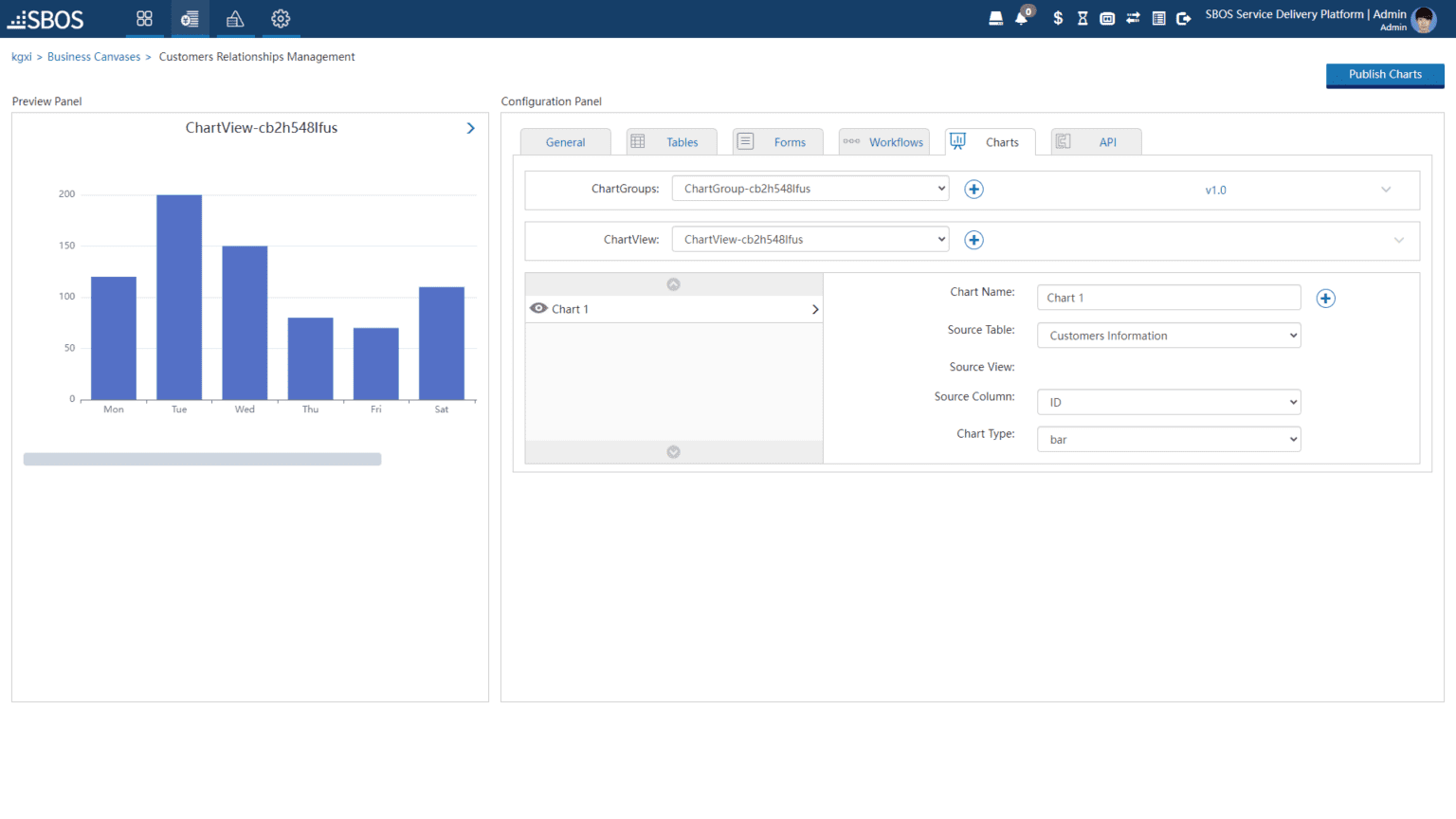Click the logout icon in top bar
Image resolution: width=1456 pixels, height=819 pixels.
(x=1183, y=17)
